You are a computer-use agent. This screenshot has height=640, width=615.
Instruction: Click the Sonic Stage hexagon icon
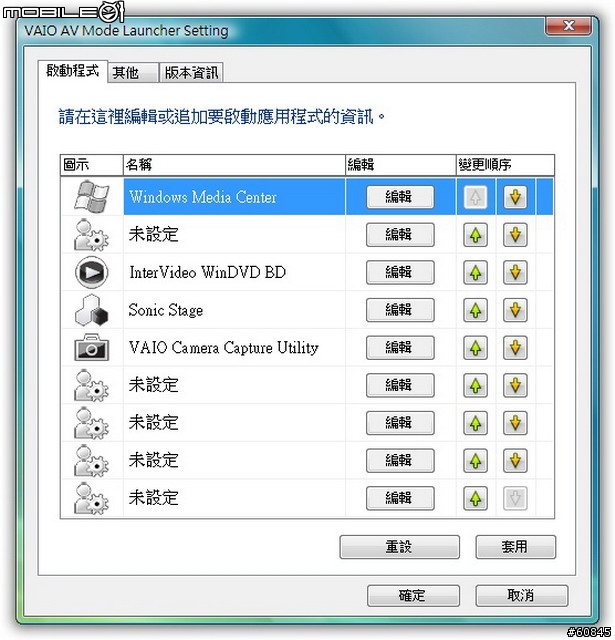click(x=91, y=310)
